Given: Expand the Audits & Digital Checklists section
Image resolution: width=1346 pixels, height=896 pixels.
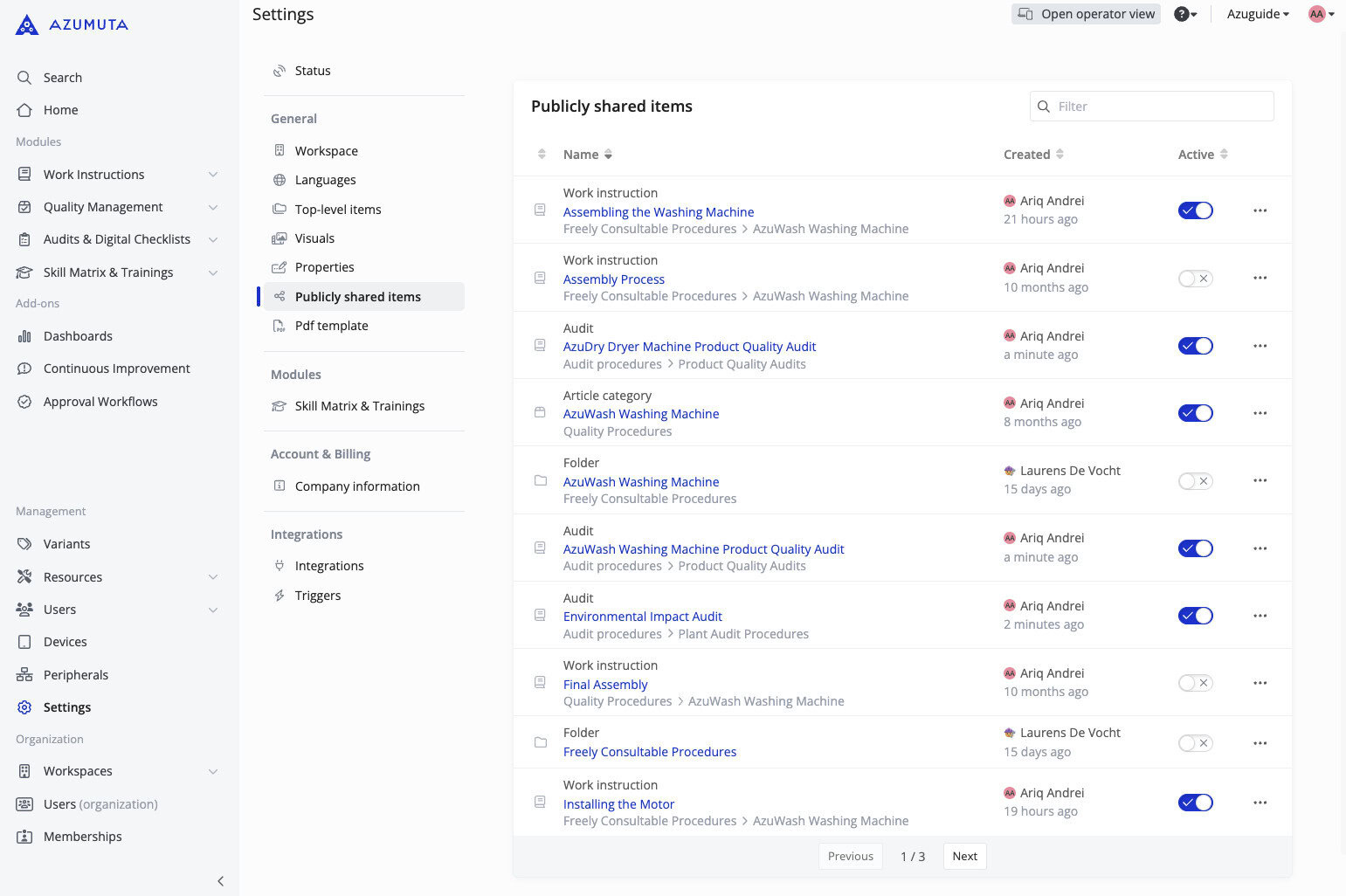Looking at the screenshot, I should [x=213, y=239].
